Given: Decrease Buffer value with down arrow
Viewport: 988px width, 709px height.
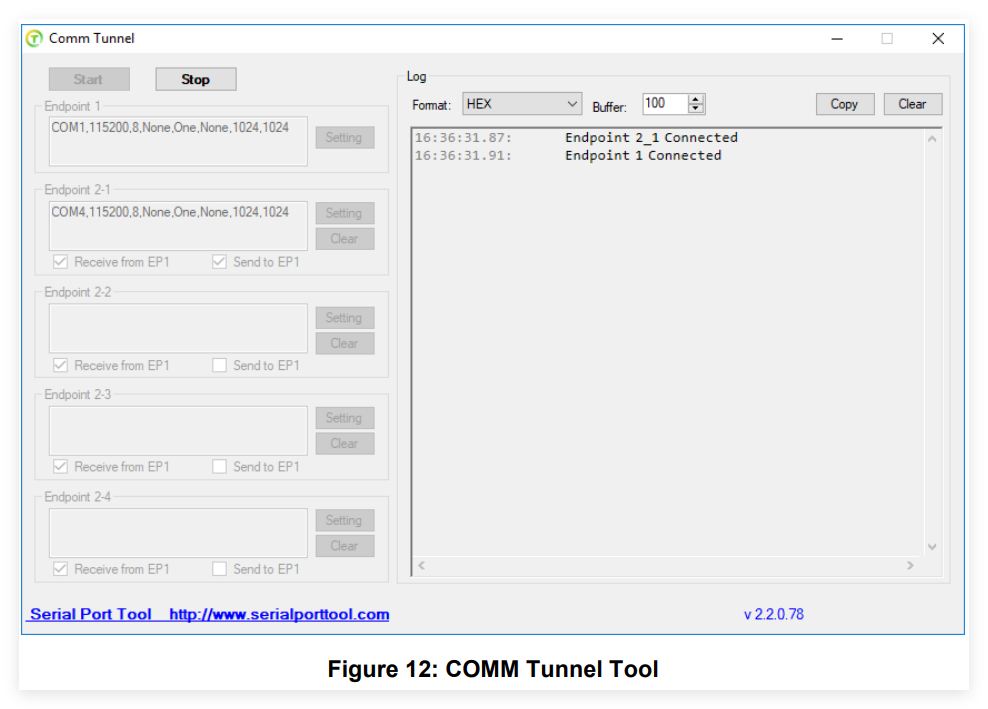Looking at the screenshot, I should pos(696,108).
